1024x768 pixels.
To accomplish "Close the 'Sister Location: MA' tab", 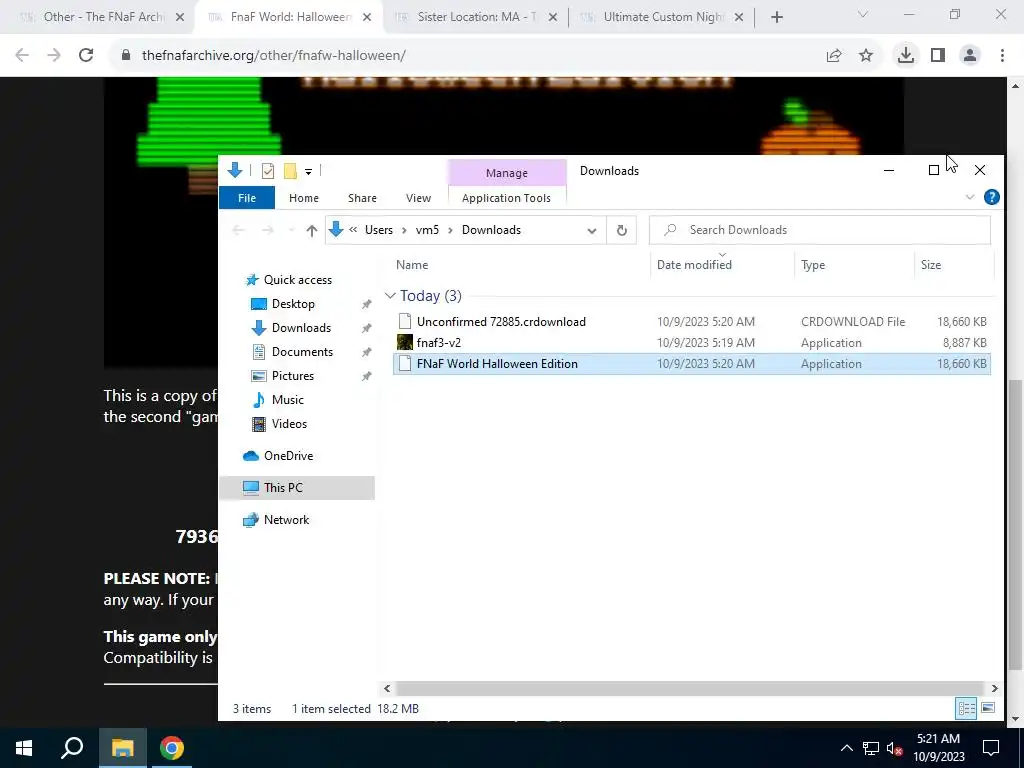I will click(552, 18).
